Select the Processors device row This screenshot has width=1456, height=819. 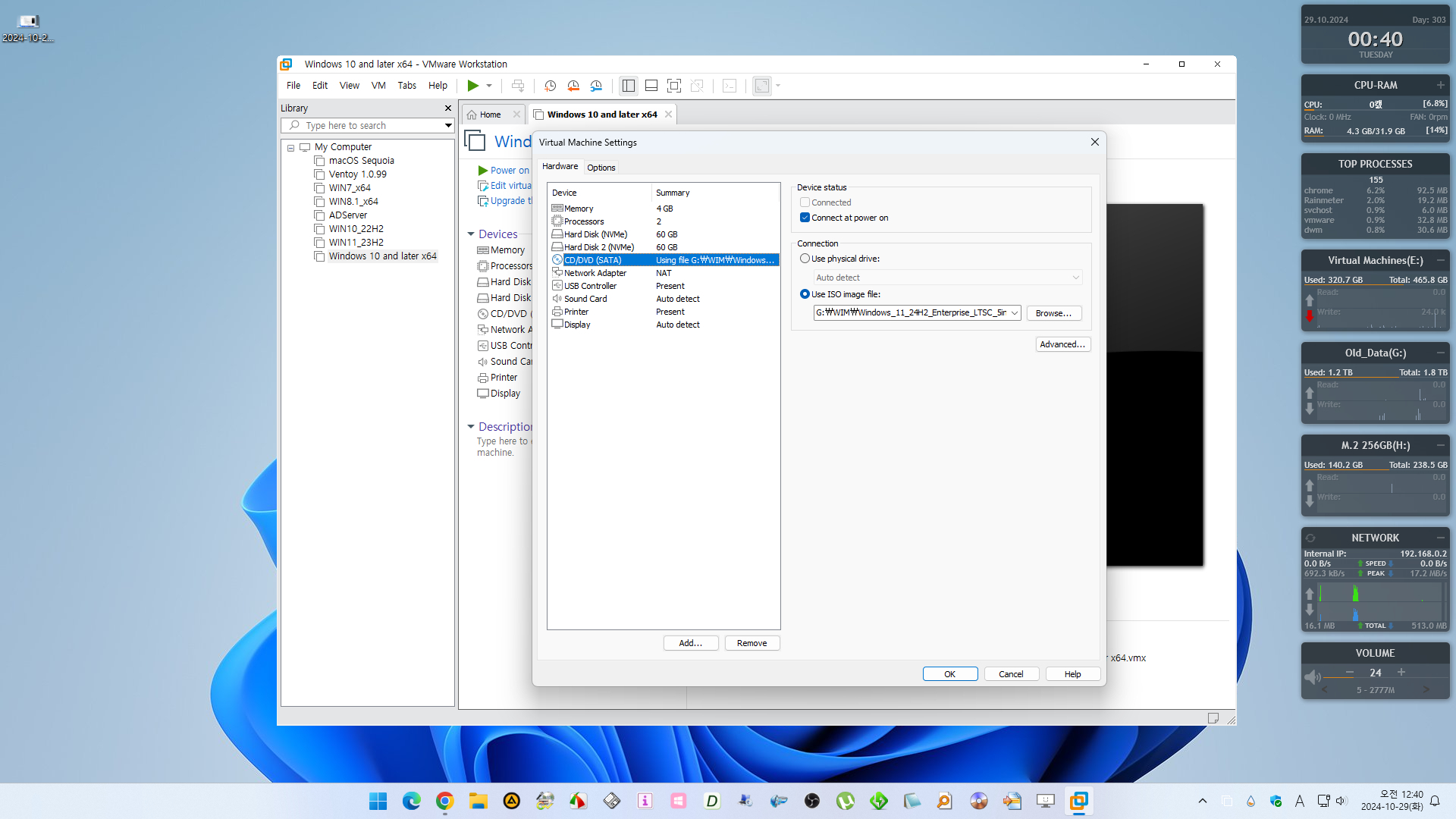click(x=664, y=221)
